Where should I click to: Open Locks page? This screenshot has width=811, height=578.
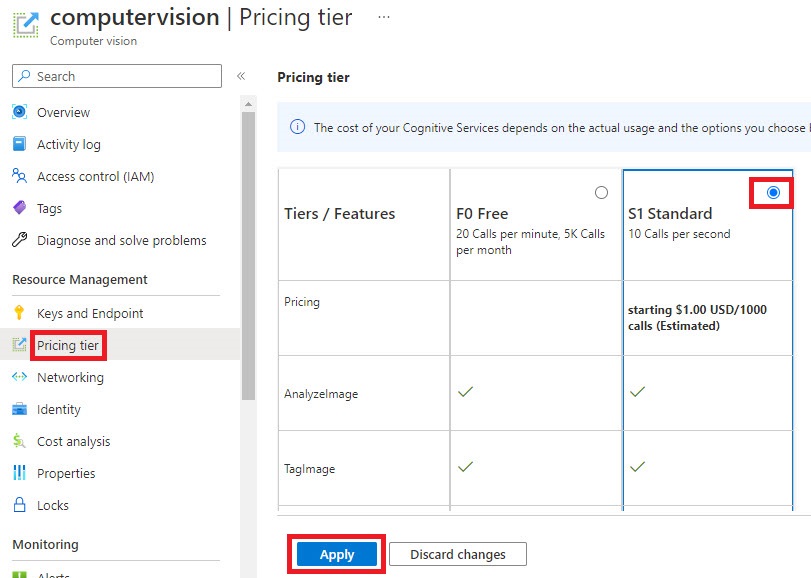(x=53, y=506)
